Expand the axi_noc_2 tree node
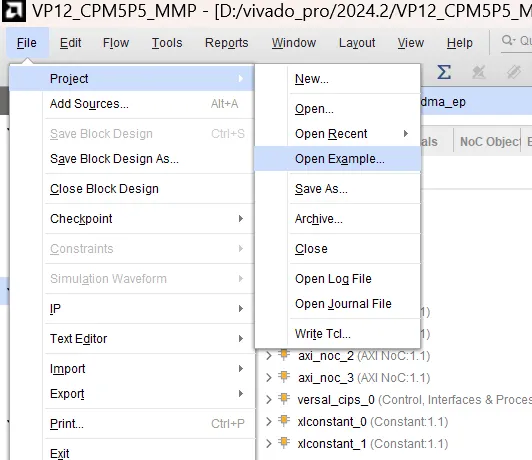Screen dimensions: 532x460 (269, 356)
